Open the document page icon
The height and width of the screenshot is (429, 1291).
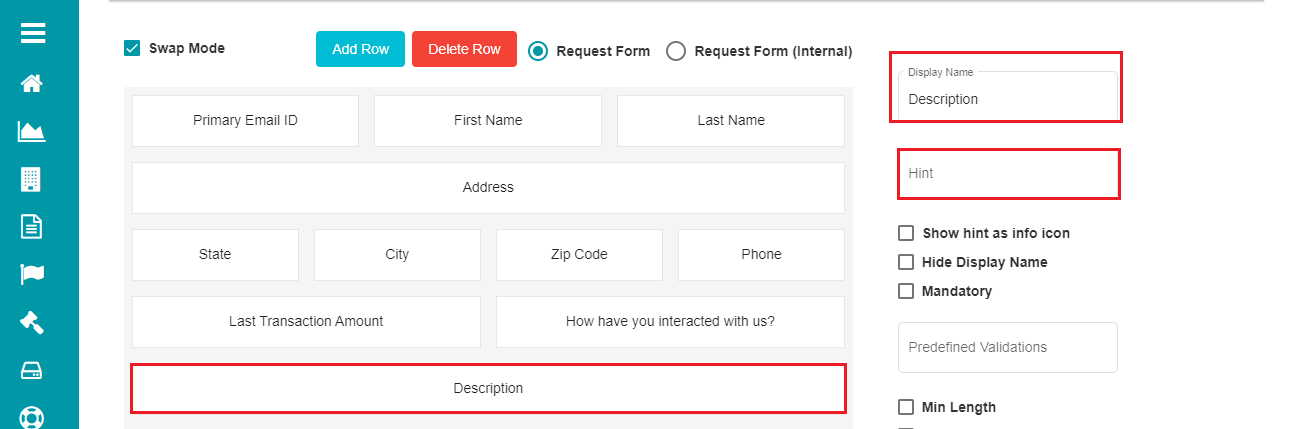[x=32, y=226]
